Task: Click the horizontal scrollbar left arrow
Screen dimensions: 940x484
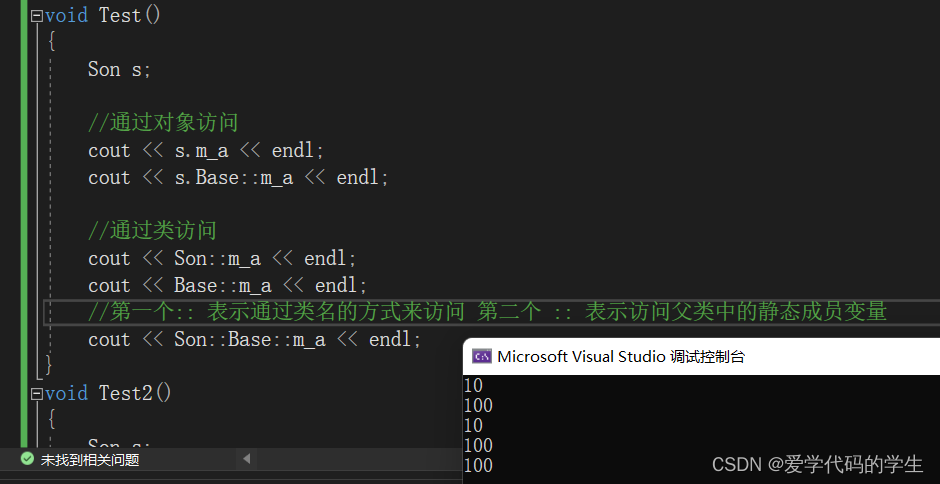Action: pyautogui.click(x=246, y=459)
